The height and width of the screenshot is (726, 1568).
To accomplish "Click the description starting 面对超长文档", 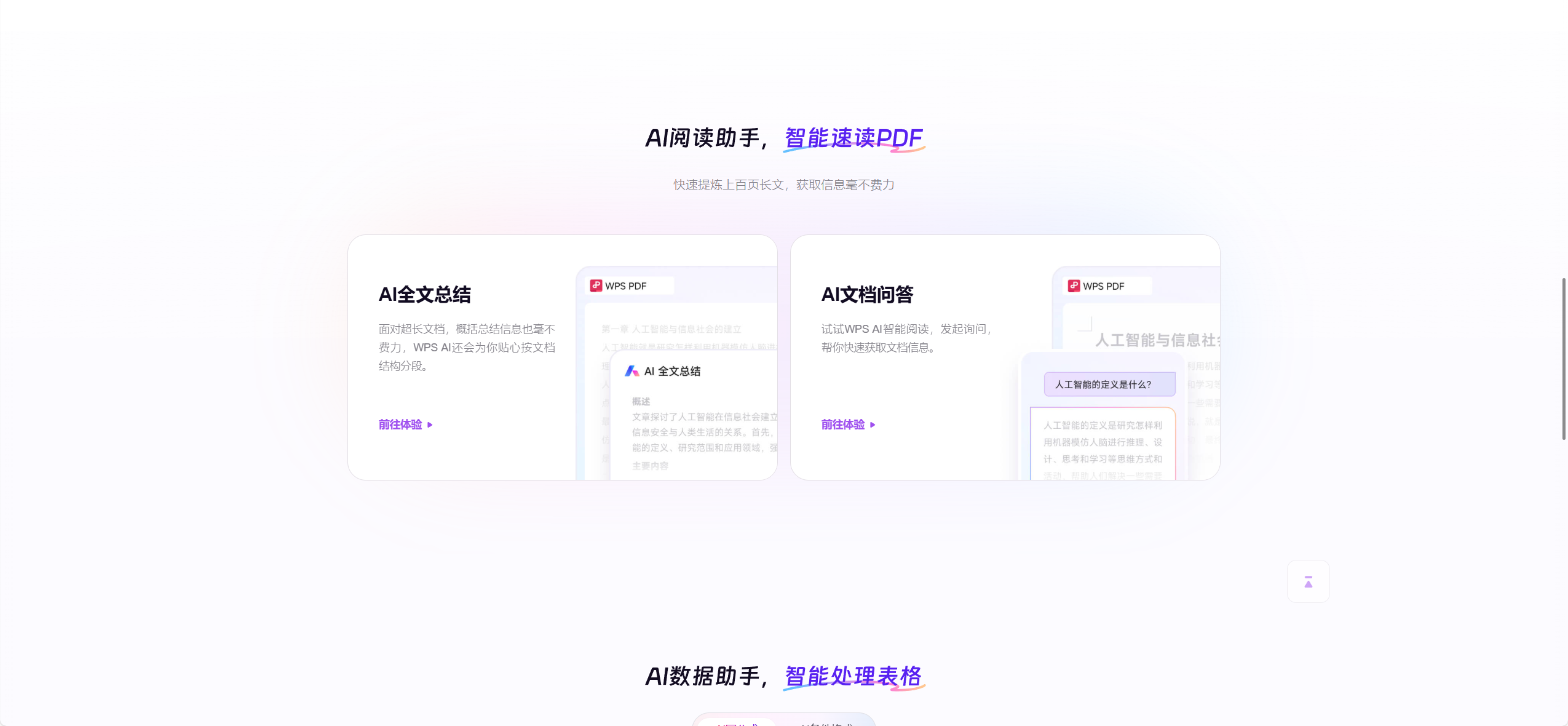I will click(x=467, y=348).
